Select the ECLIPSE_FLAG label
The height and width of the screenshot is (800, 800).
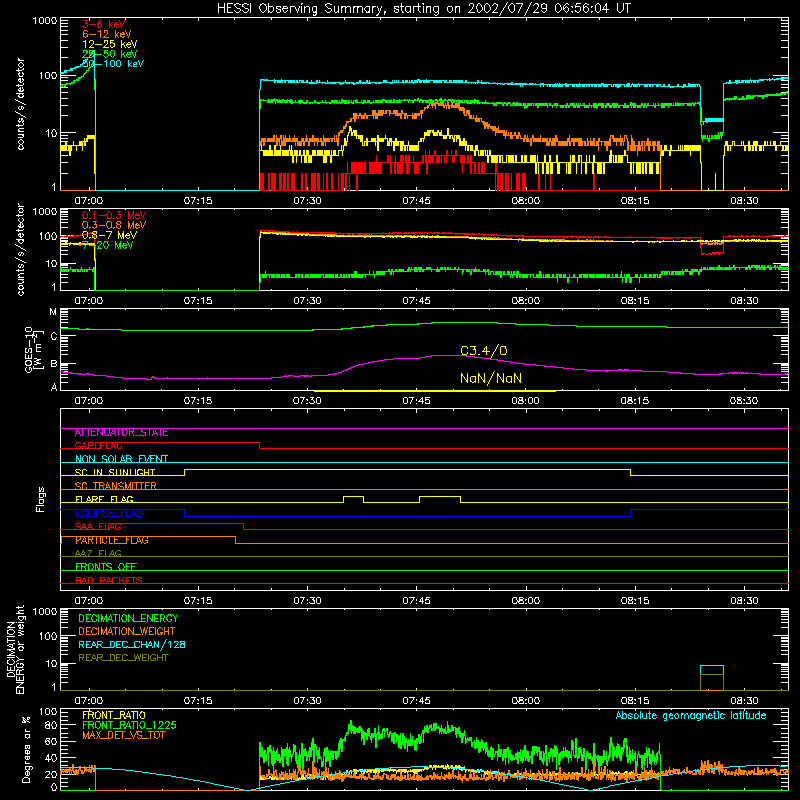tap(109, 513)
